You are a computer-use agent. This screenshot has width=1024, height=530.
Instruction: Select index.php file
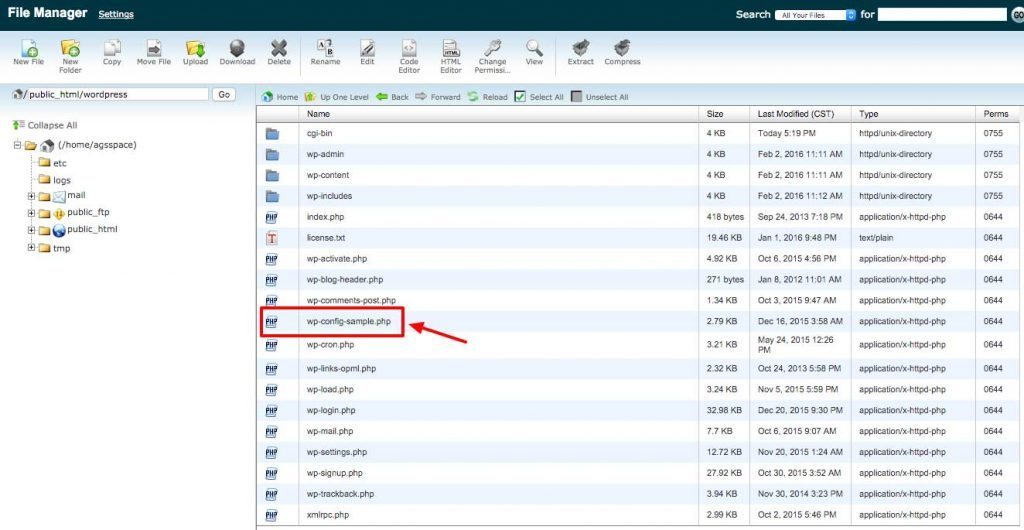coord(325,217)
